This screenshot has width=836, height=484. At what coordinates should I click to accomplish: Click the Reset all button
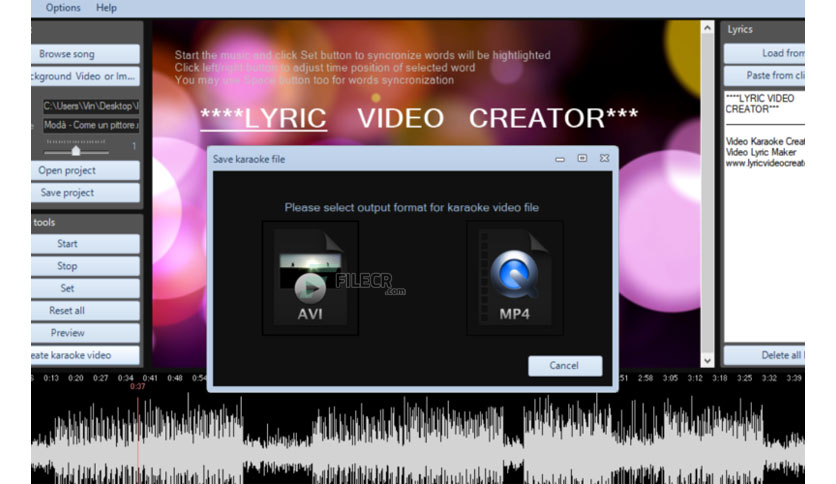point(85,311)
